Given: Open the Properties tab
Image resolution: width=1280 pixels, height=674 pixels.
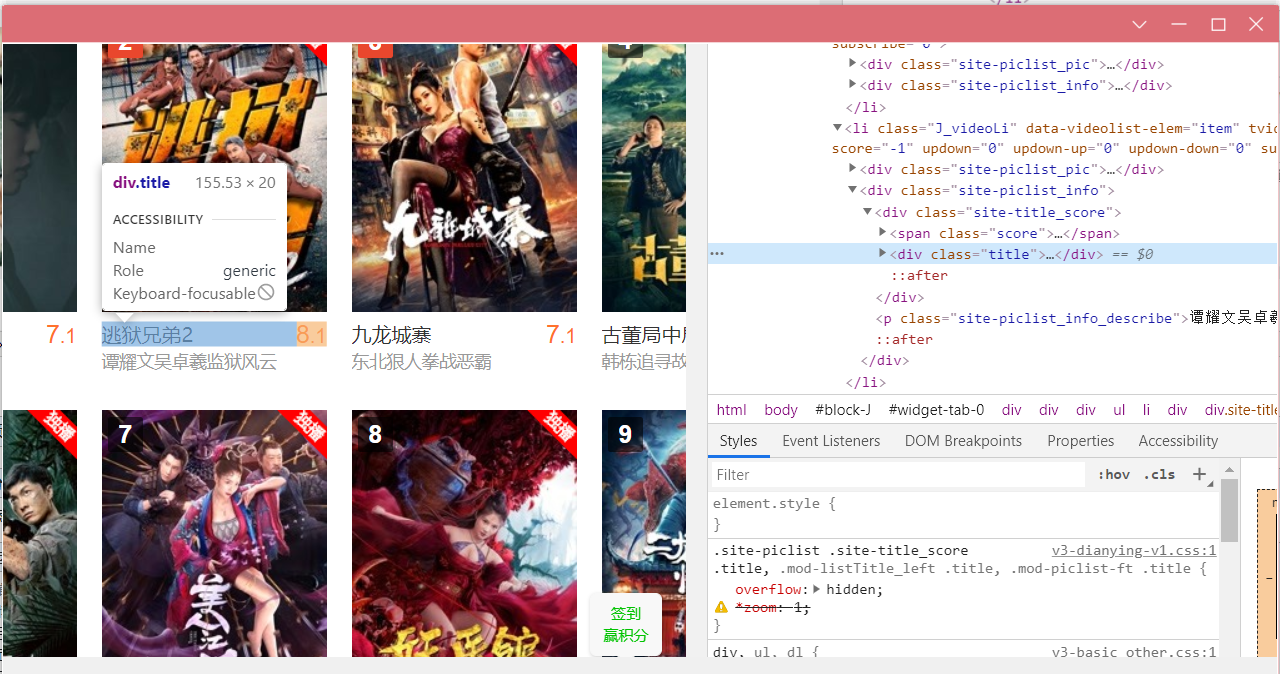Looking at the screenshot, I should pos(1081,441).
